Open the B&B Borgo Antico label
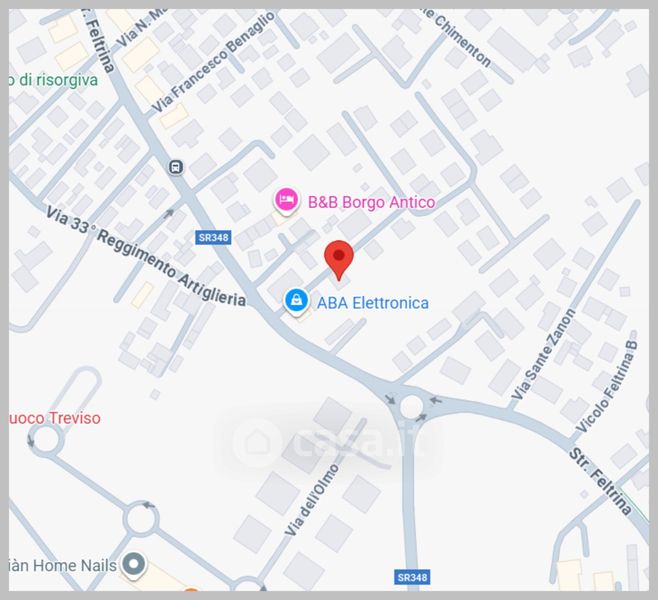Image resolution: width=658 pixels, height=600 pixels. click(371, 202)
